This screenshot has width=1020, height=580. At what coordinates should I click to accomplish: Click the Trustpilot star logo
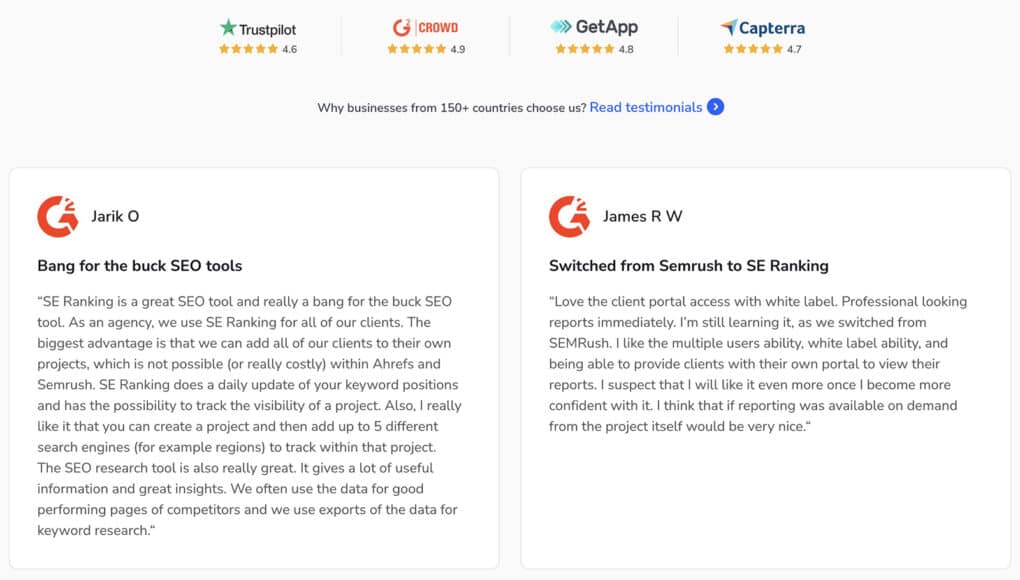pyautogui.click(x=230, y=28)
